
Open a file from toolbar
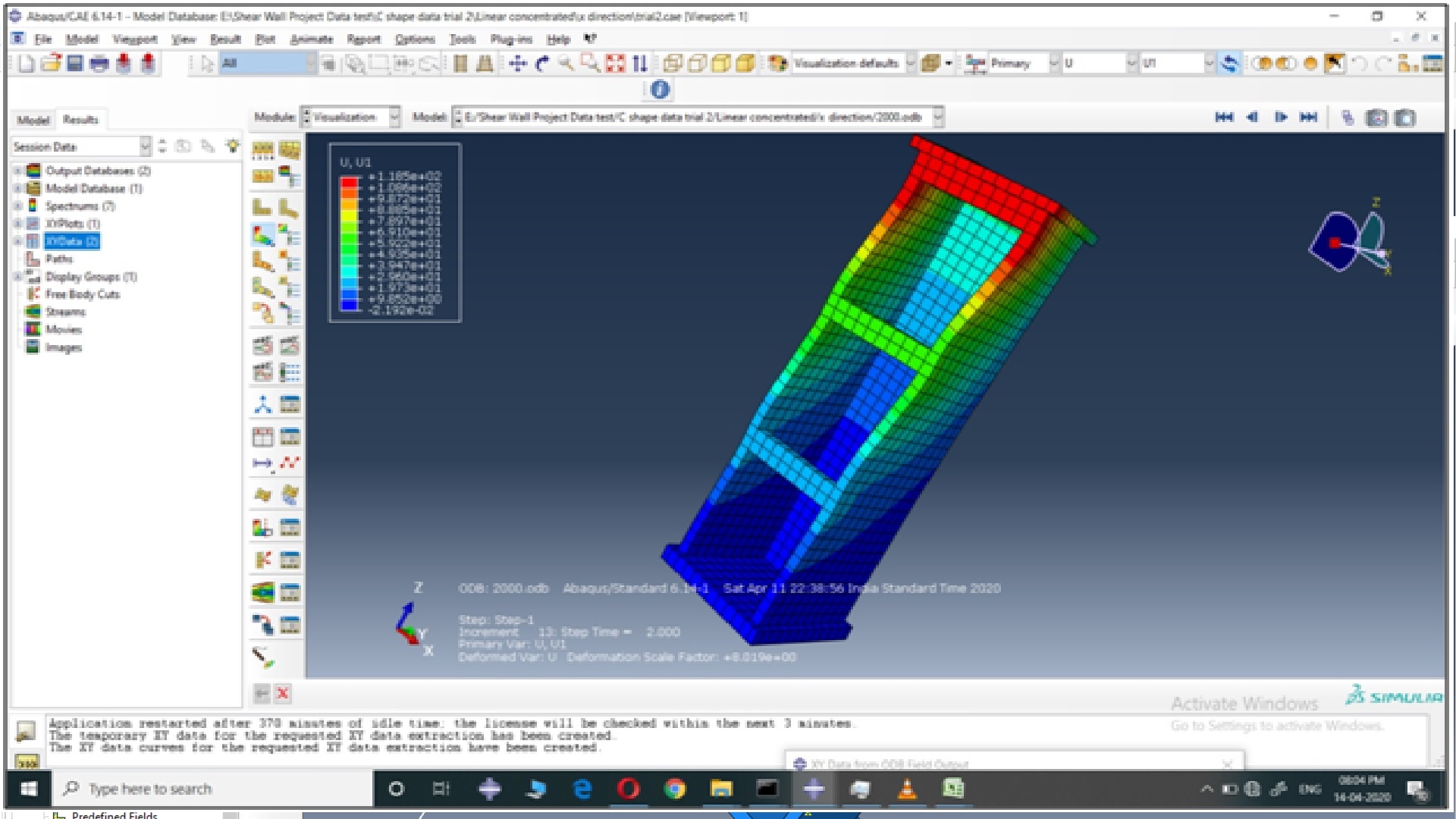click(x=51, y=64)
